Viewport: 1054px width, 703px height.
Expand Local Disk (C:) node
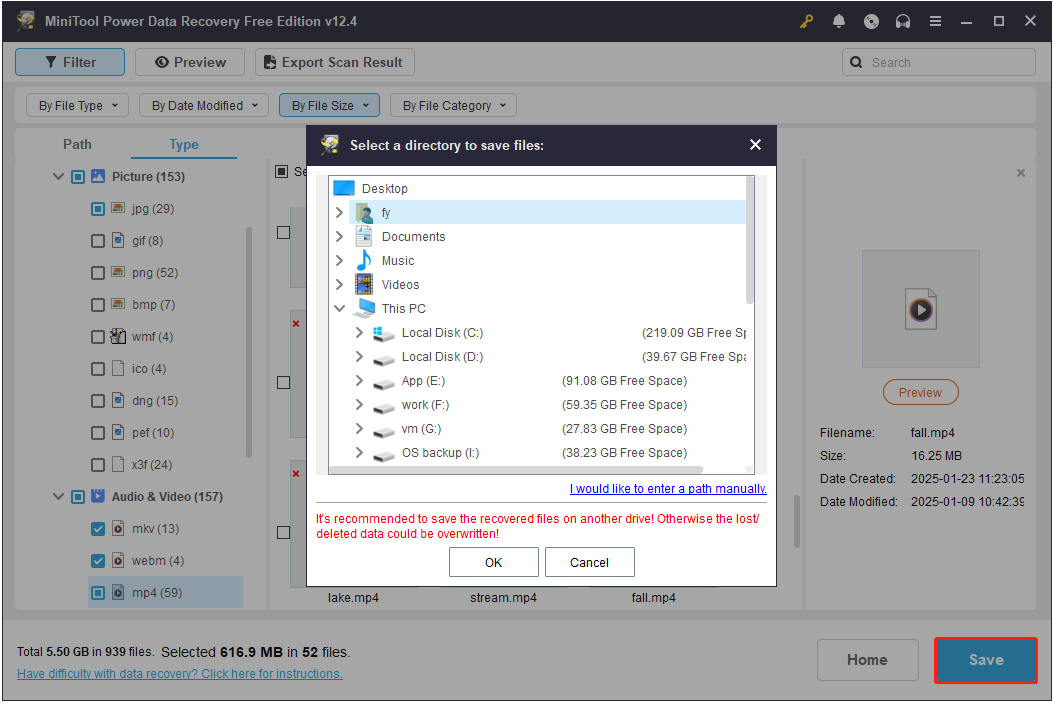point(359,333)
